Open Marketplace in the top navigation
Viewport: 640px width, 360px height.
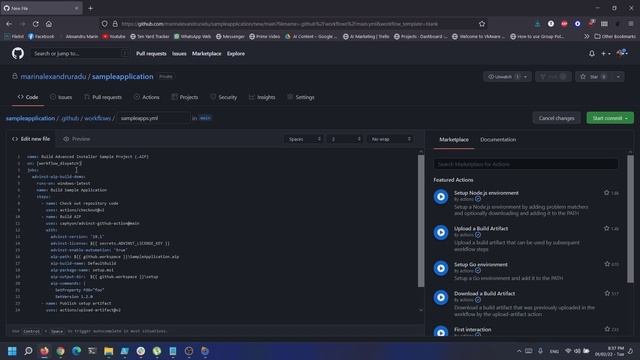click(x=207, y=53)
